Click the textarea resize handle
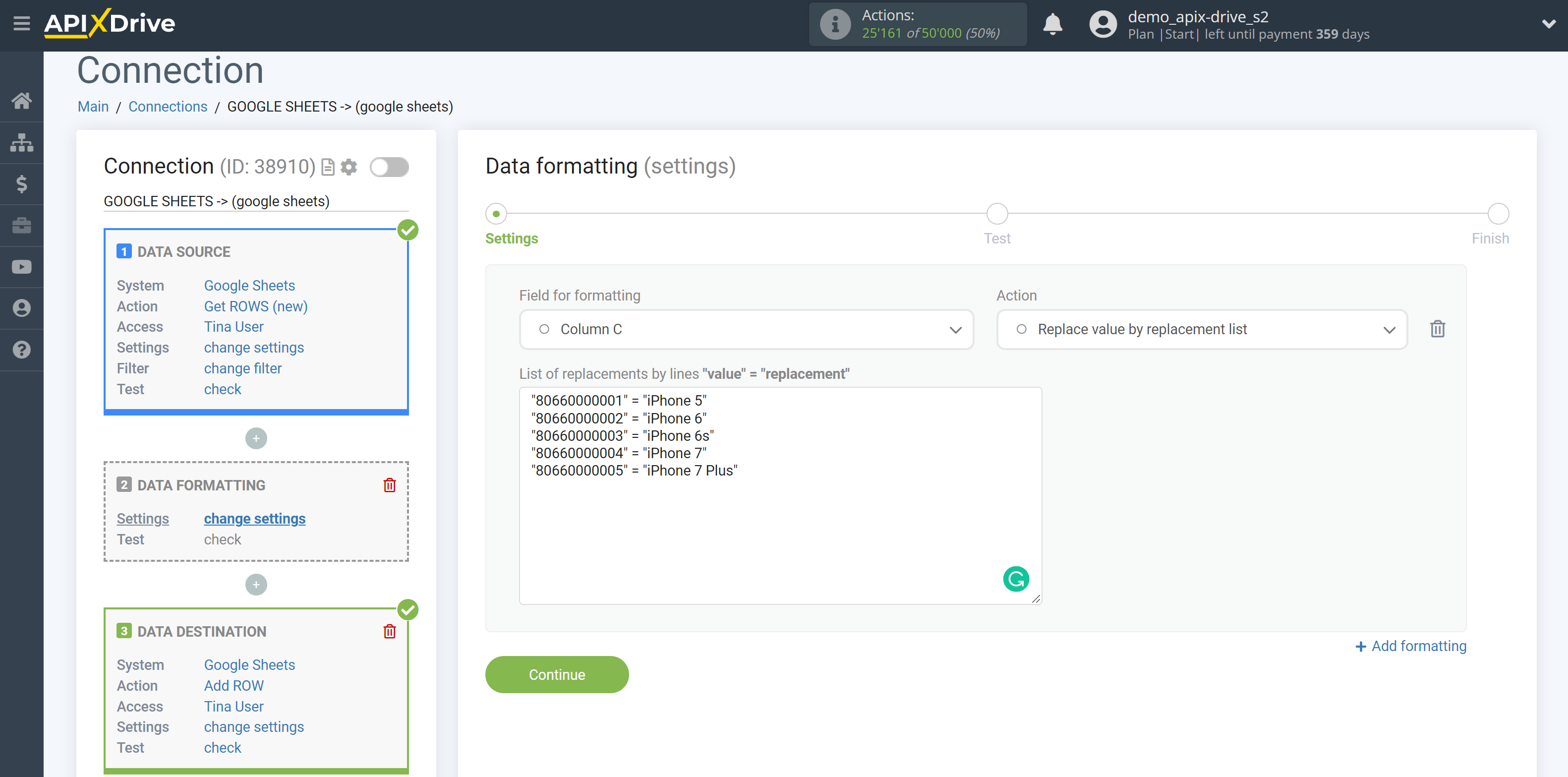 point(1036,598)
